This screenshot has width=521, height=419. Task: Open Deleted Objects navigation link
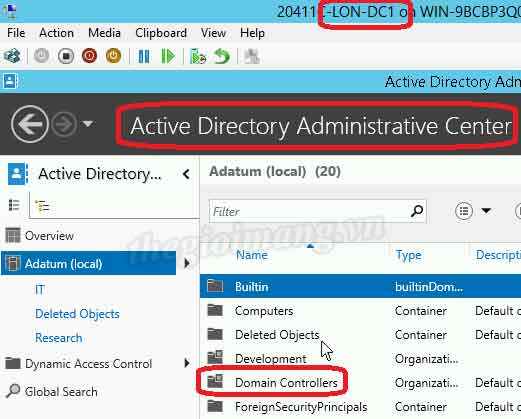tap(77, 314)
